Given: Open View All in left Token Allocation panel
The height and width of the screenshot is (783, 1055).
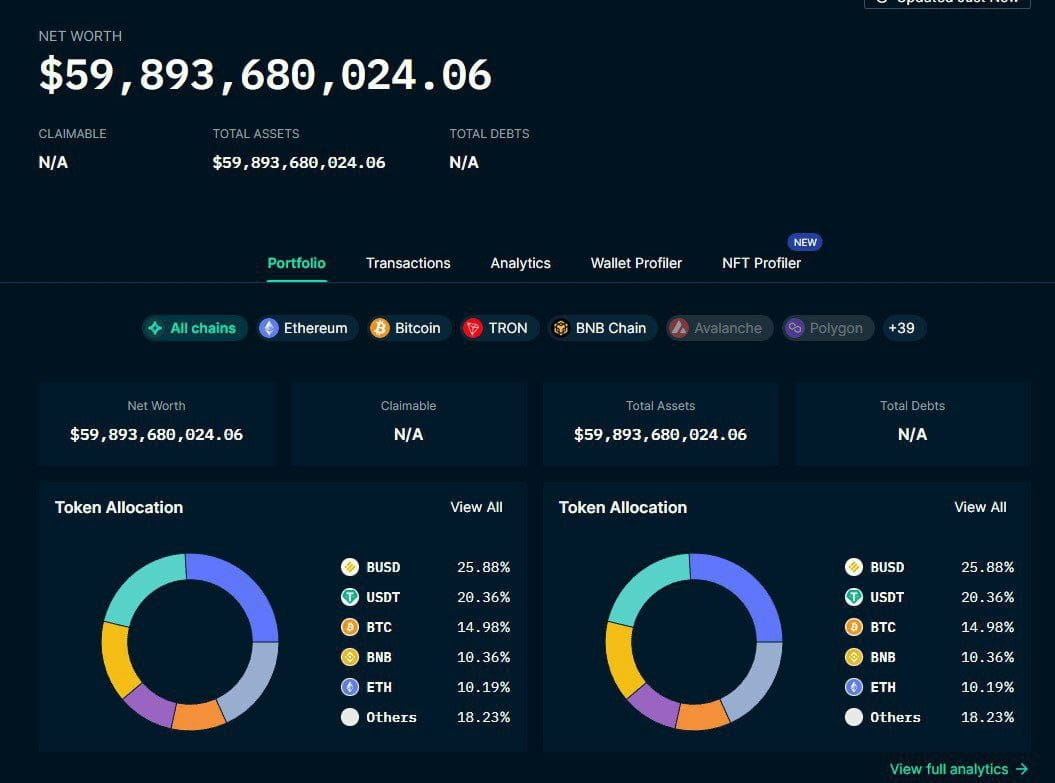Looking at the screenshot, I should tap(476, 507).
